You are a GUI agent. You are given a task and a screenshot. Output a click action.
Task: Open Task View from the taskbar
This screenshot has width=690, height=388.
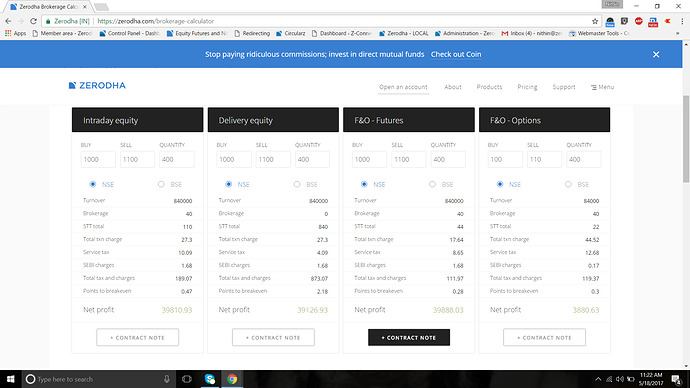point(187,379)
